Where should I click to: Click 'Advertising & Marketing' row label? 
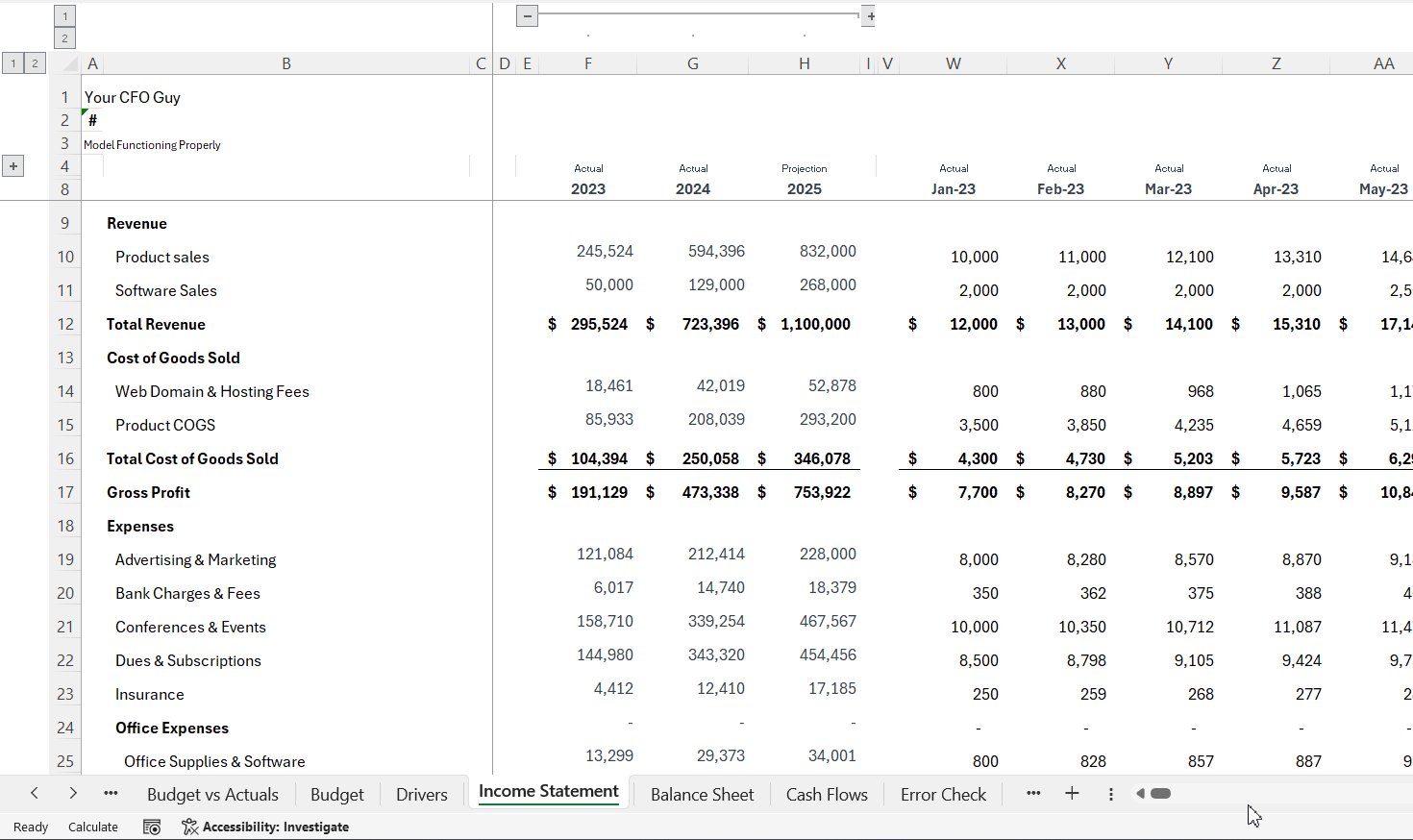pos(196,559)
